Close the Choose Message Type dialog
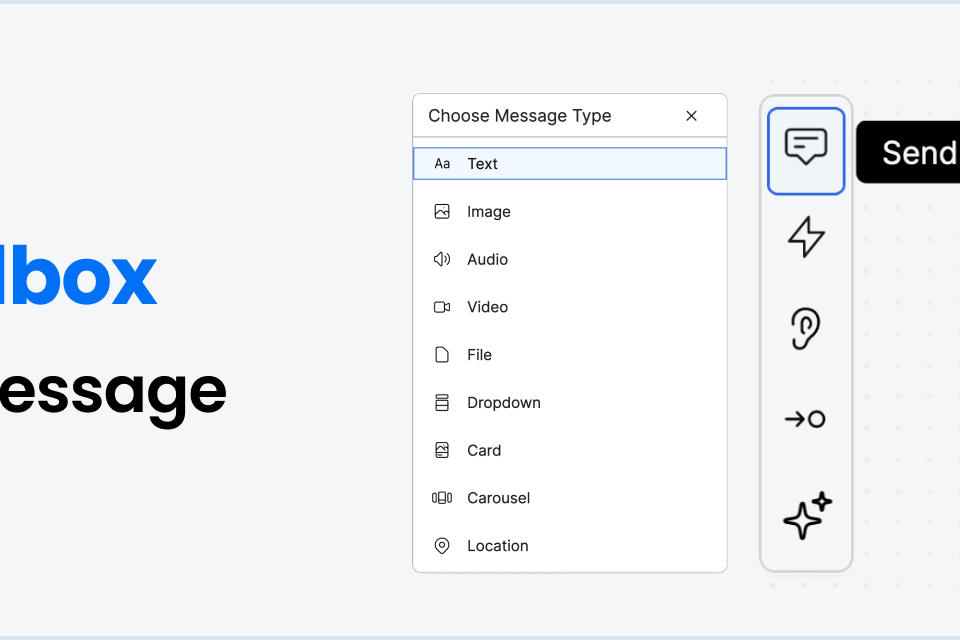The width and height of the screenshot is (960, 640). (x=691, y=116)
